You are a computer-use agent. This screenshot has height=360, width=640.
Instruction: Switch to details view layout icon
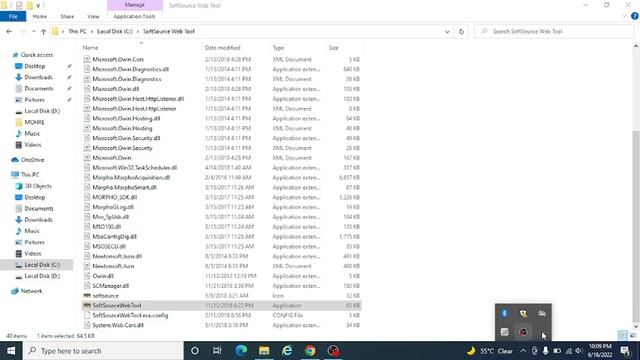click(622, 336)
